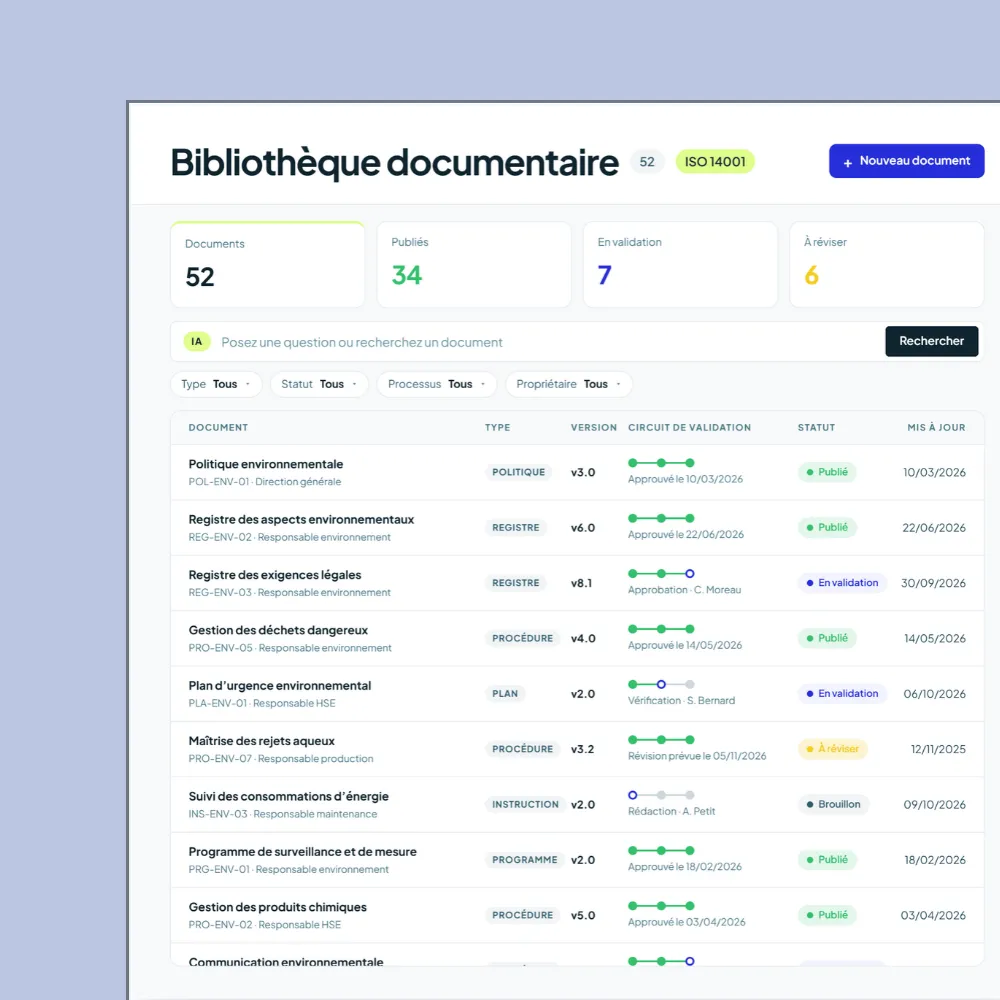Click the PROGRAMME type tag
1000x1000 pixels.
click(x=524, y=860)
